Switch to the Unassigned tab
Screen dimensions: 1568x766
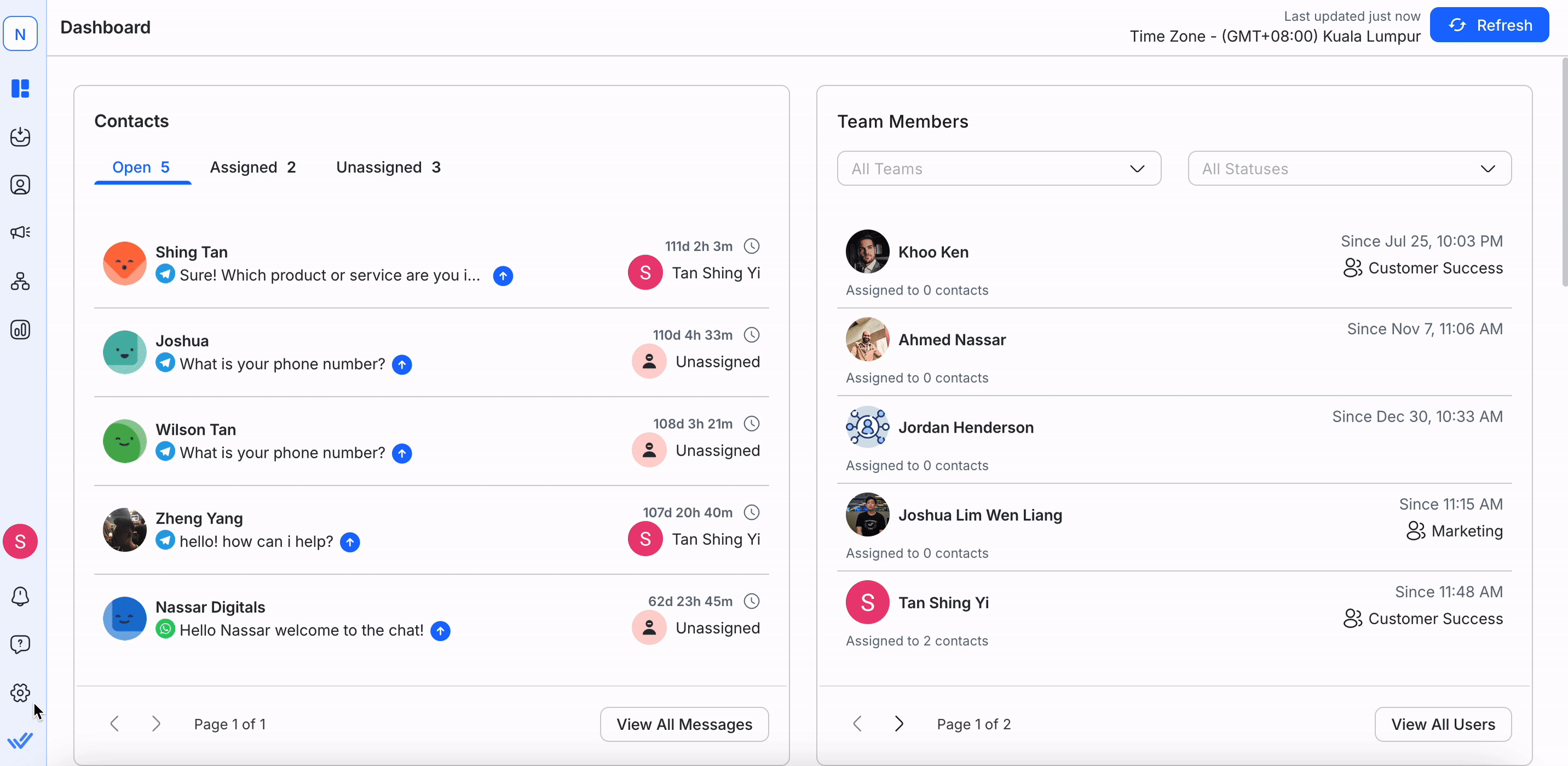pyautogui.click(x=388, y=168)
